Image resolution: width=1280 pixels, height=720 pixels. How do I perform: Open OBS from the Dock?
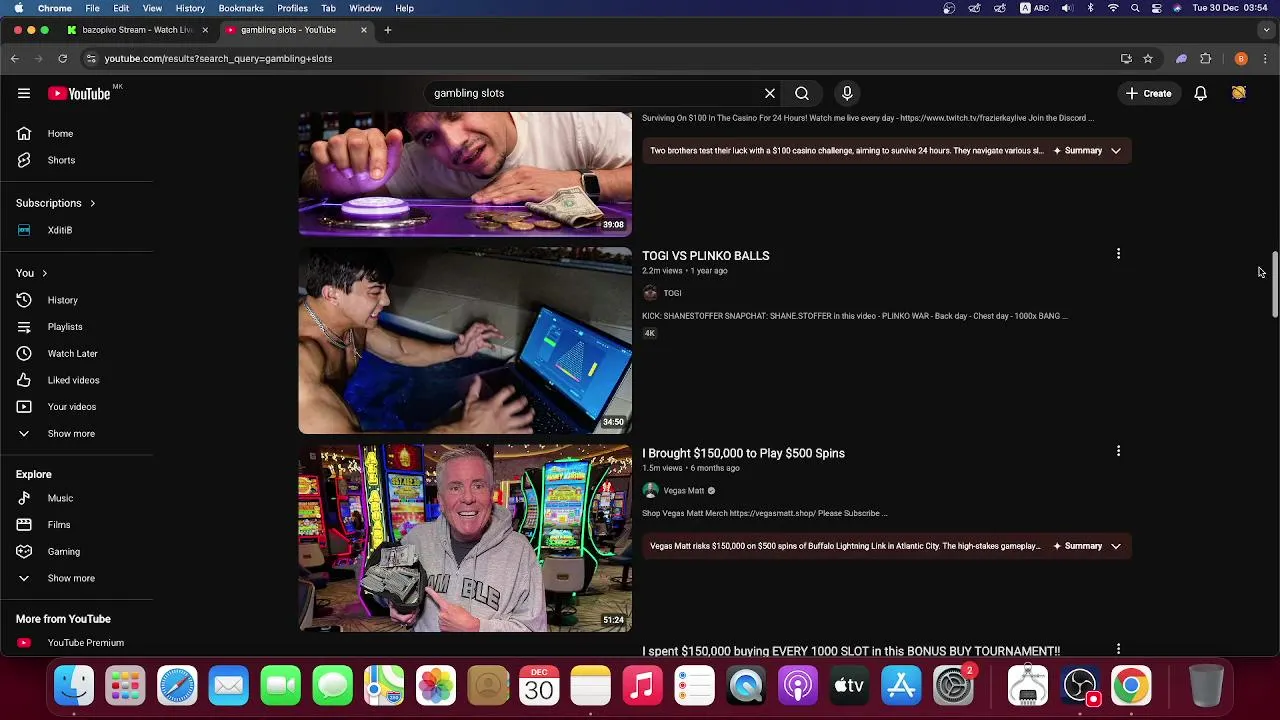pos(1080,686)
